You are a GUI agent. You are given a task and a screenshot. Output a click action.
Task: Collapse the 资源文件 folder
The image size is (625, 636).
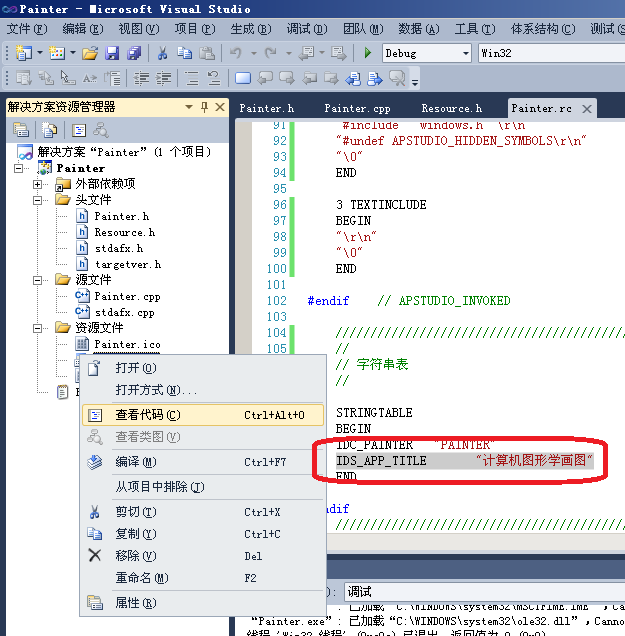tap(37, 328)
